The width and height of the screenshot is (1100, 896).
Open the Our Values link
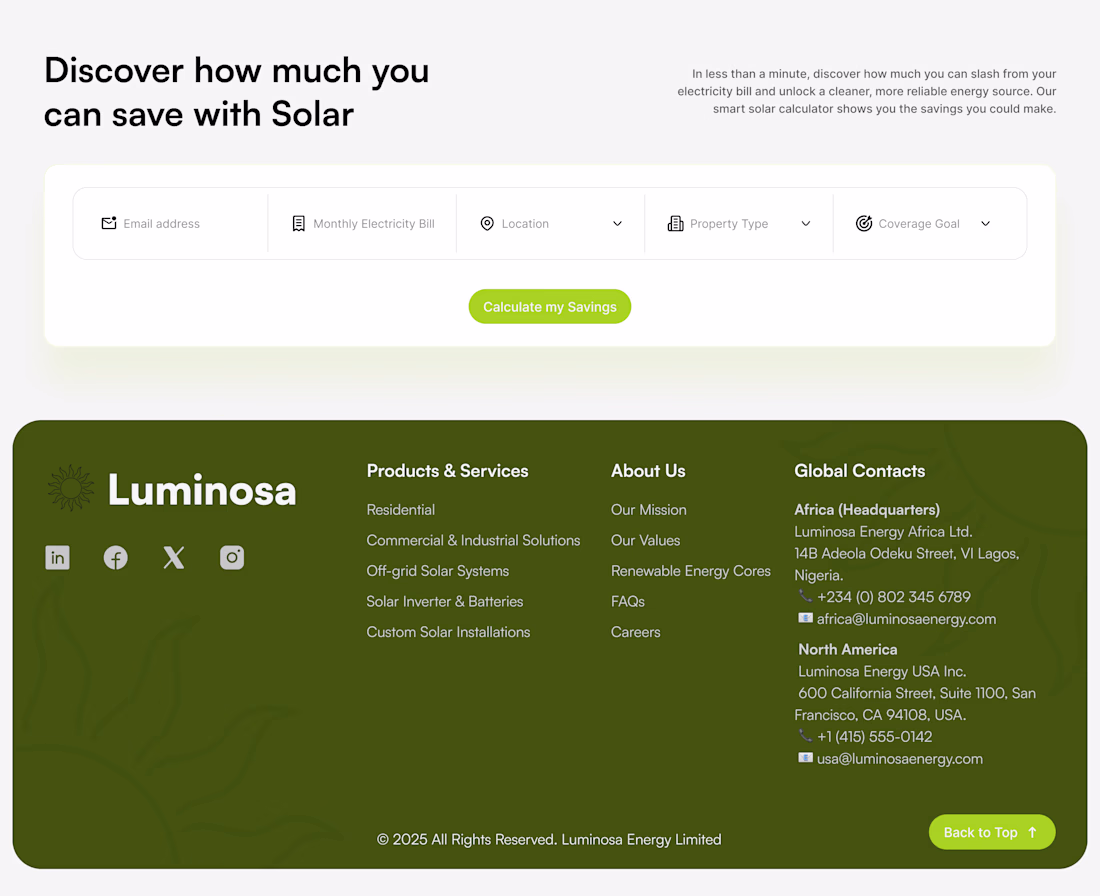coord(645,540)
